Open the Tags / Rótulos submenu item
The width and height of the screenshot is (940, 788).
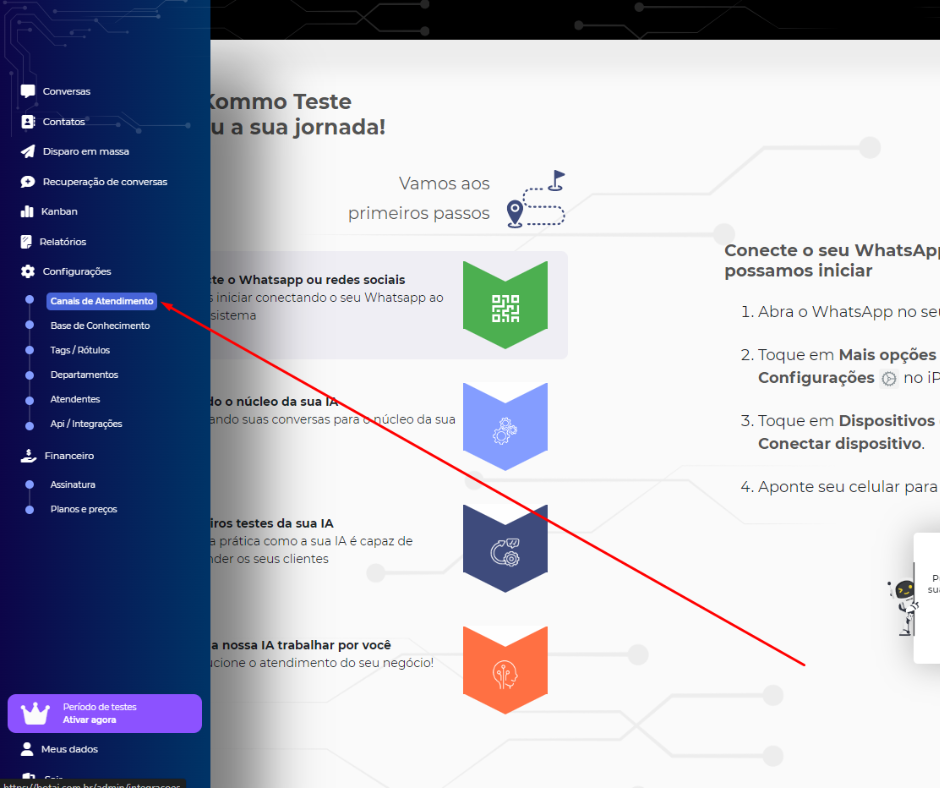tap(80, 350)
